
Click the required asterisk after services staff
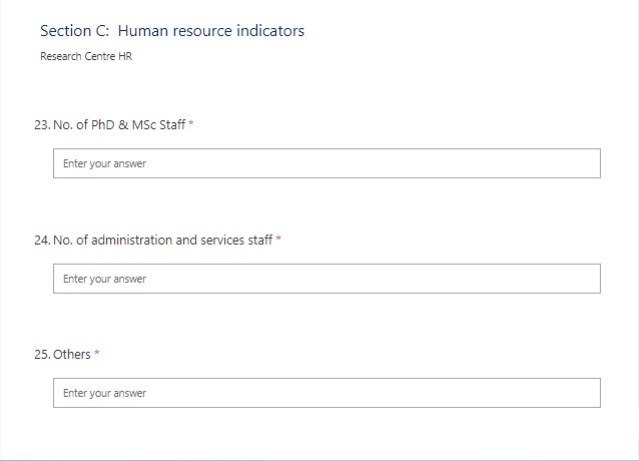tap(278, 238)
